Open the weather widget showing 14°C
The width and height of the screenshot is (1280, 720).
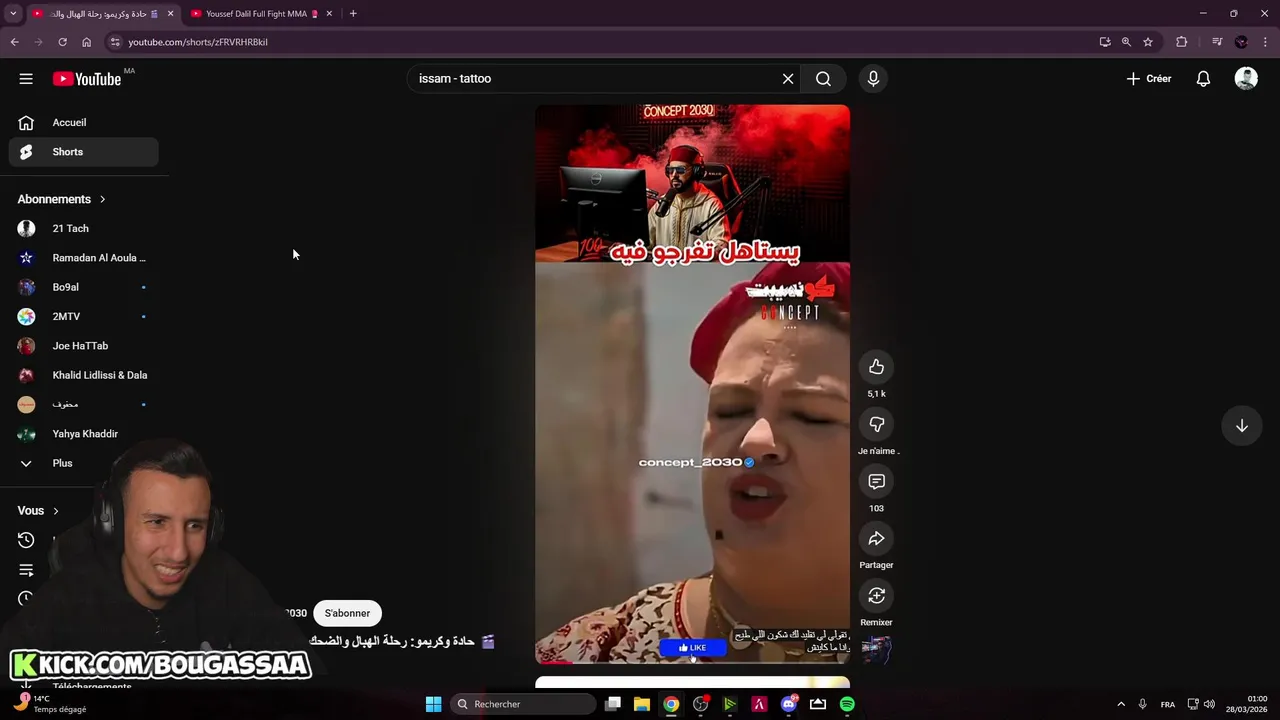50,704
